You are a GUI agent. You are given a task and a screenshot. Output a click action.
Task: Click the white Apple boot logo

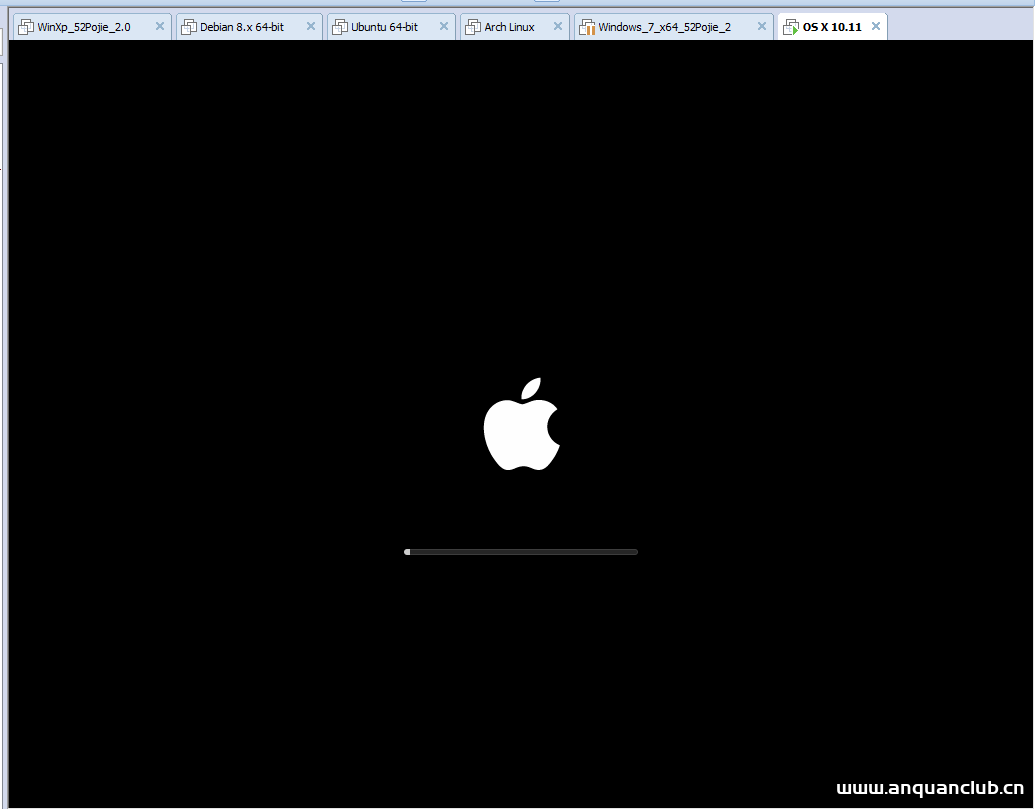[521, 424]
